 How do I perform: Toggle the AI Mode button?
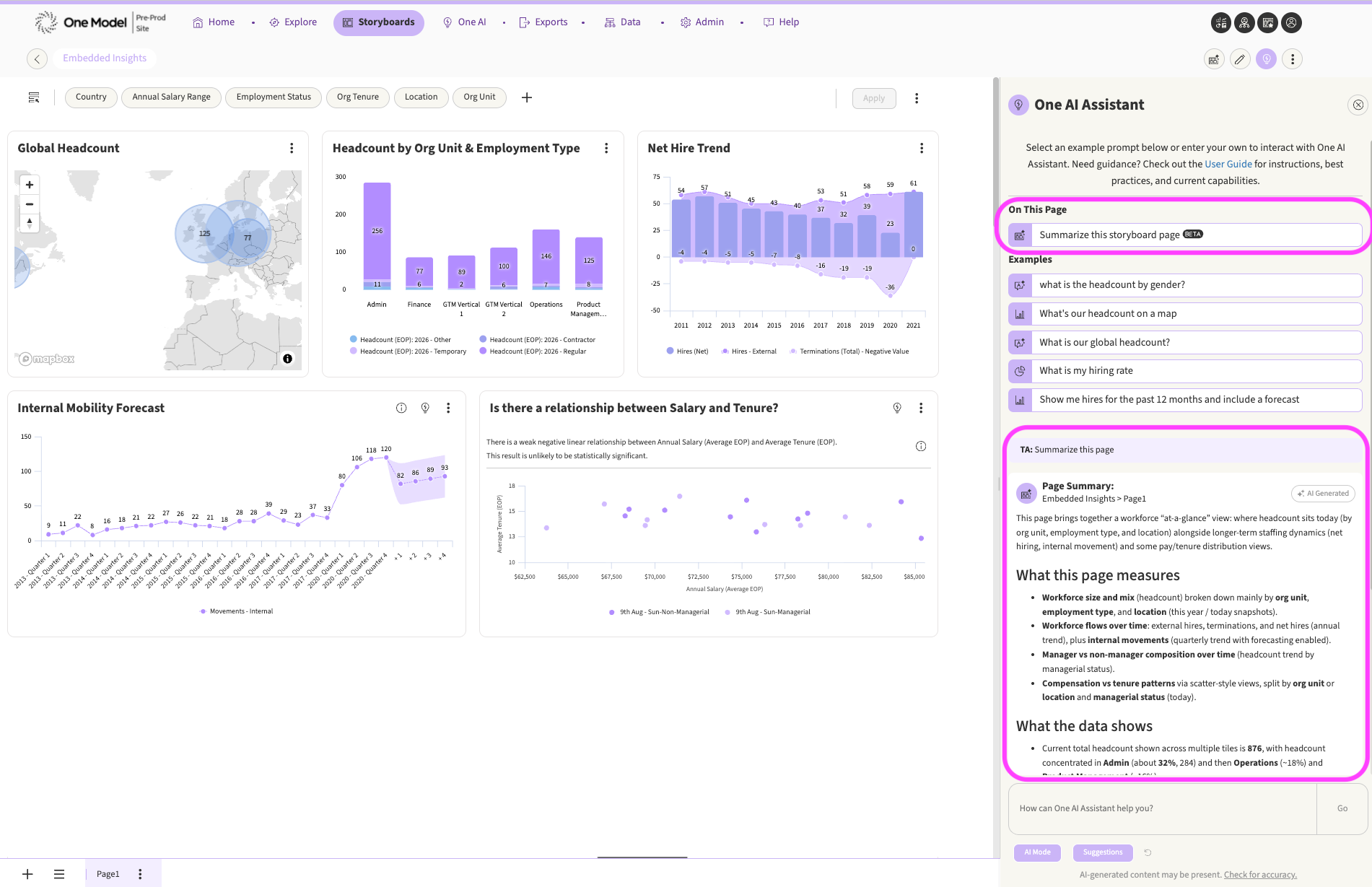coord(1037,852)
